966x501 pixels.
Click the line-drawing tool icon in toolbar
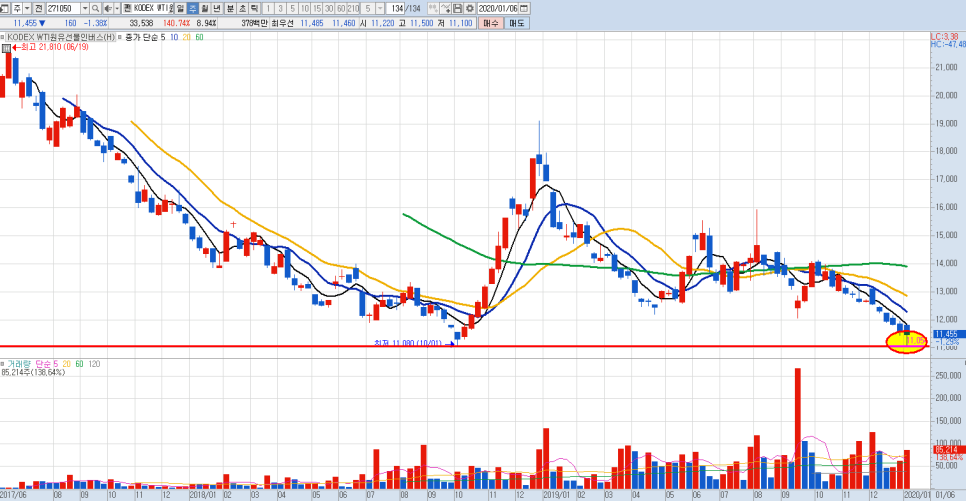click(x=445, y=9)
